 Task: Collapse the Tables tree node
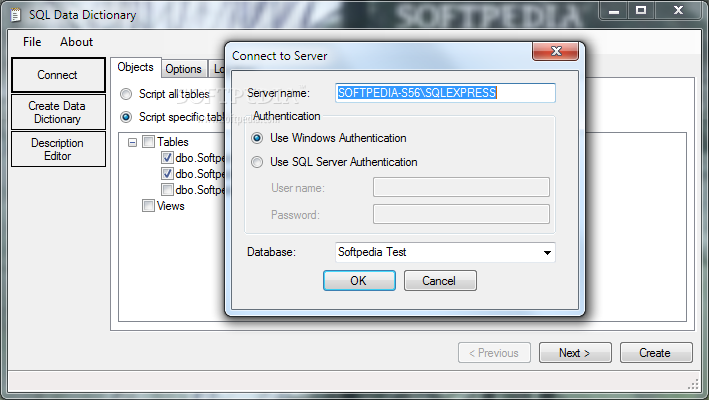point(132,142)
